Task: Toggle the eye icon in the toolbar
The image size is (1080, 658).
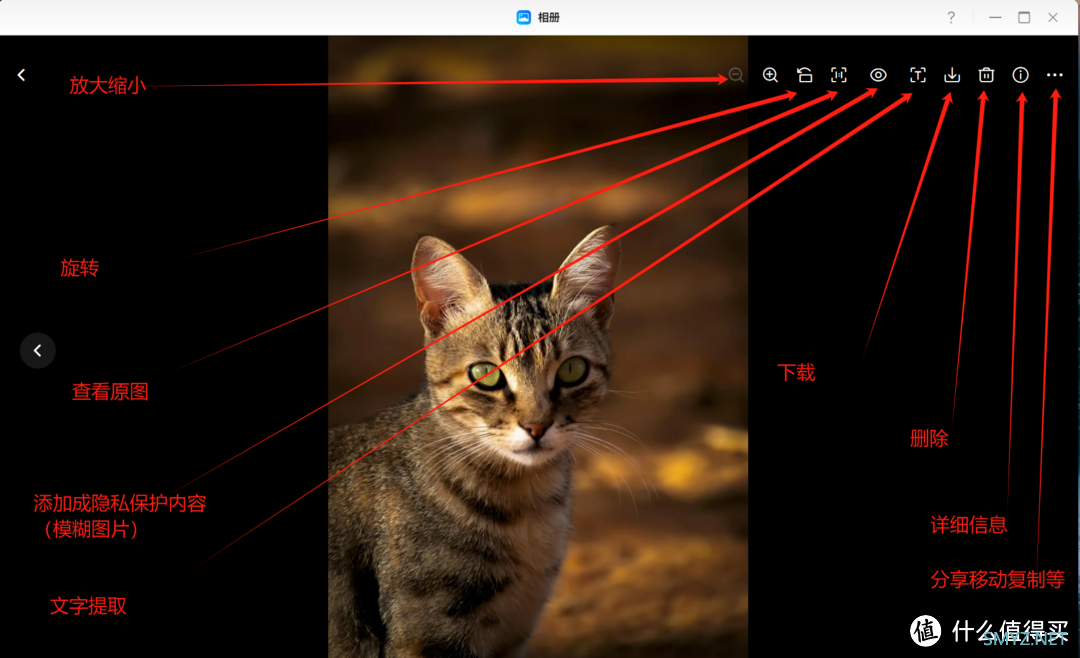Action: [x=878, y=75]
